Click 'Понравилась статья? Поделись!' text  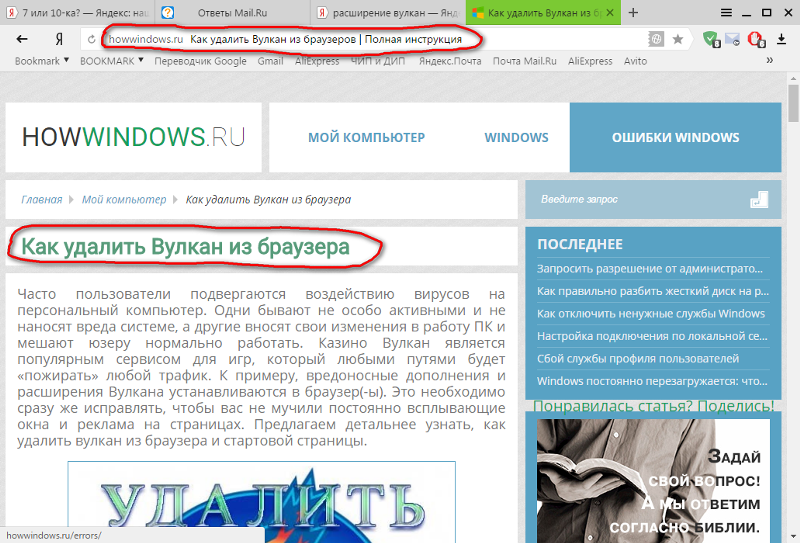coord(654,406)
